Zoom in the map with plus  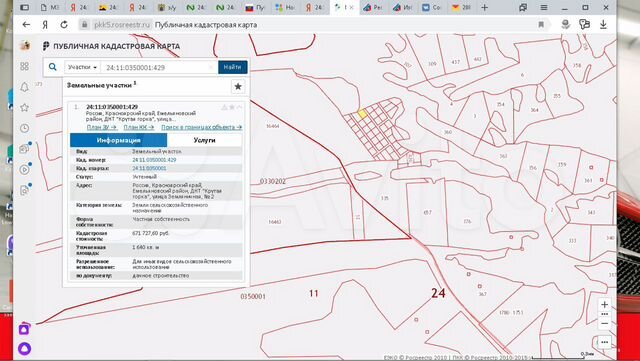(604, 304)
